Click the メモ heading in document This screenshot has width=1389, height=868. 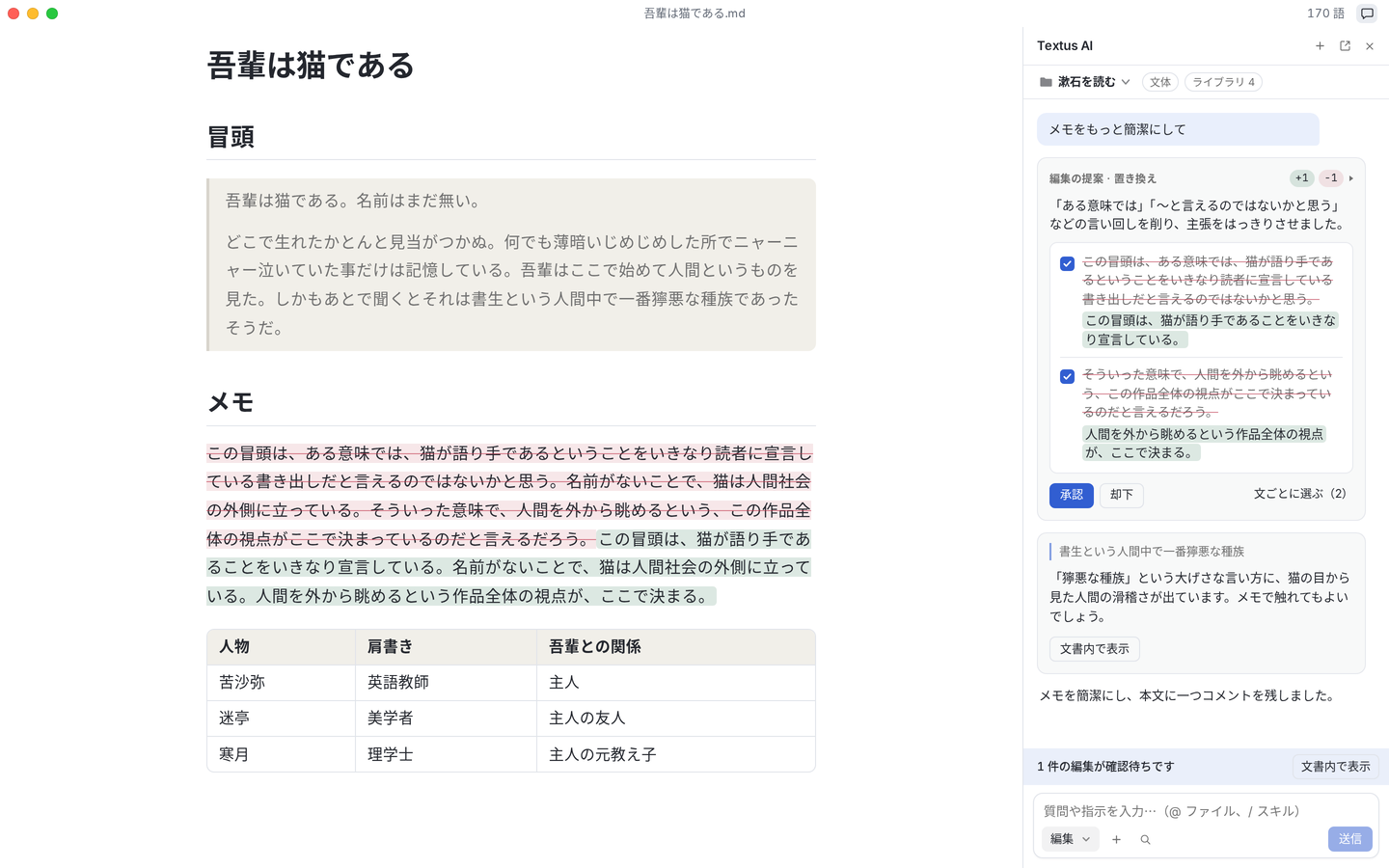(x=231, y=402)
